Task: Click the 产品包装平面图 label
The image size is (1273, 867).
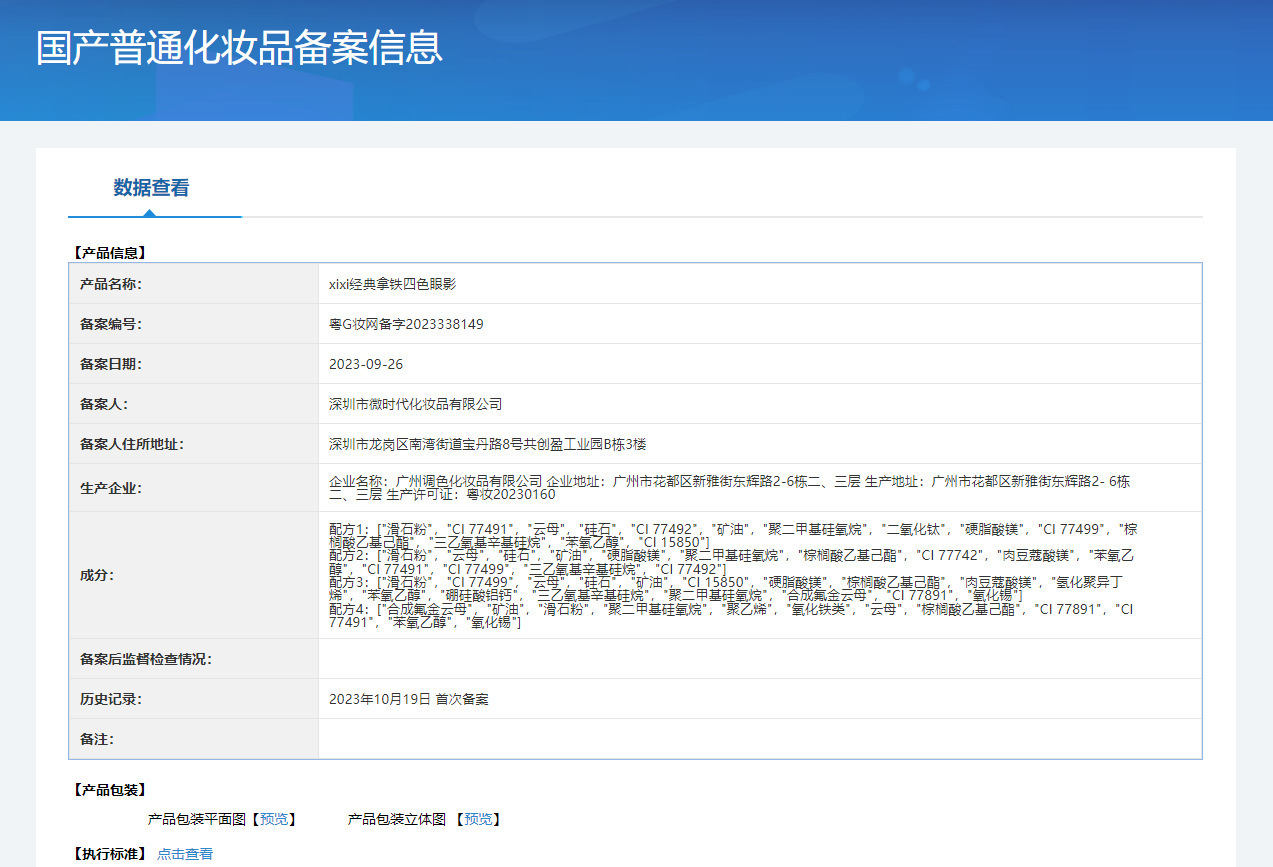Action: click(197, 819)
